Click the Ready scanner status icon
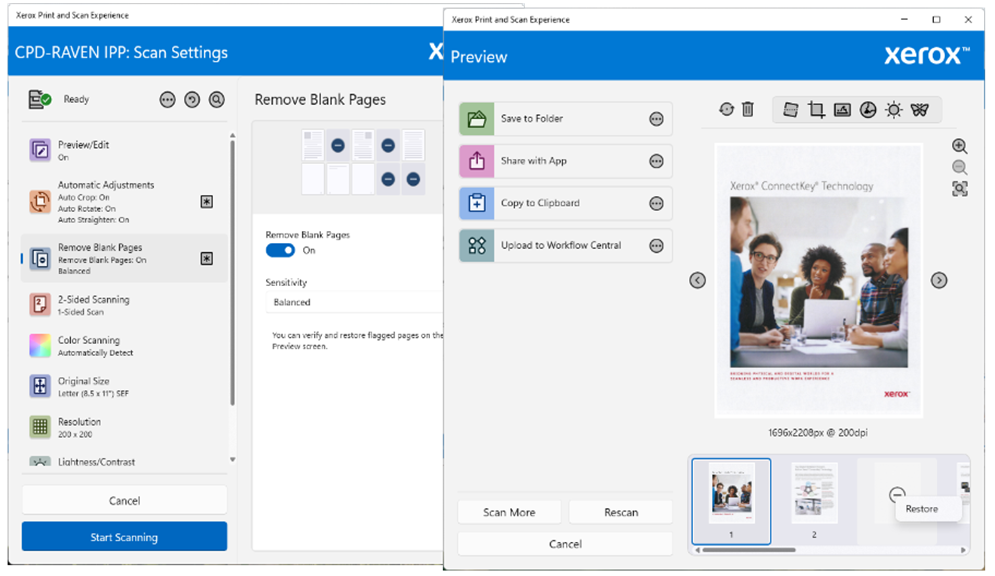The height and width of the screenshot is (576, 995). 39,100
